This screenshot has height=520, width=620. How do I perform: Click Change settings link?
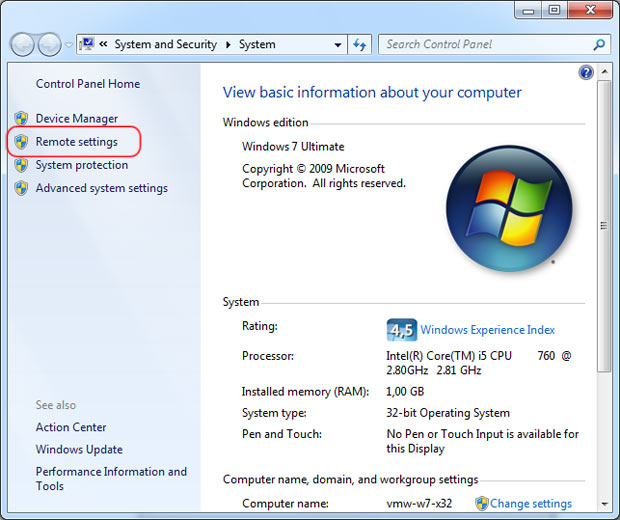coord(531,503)
